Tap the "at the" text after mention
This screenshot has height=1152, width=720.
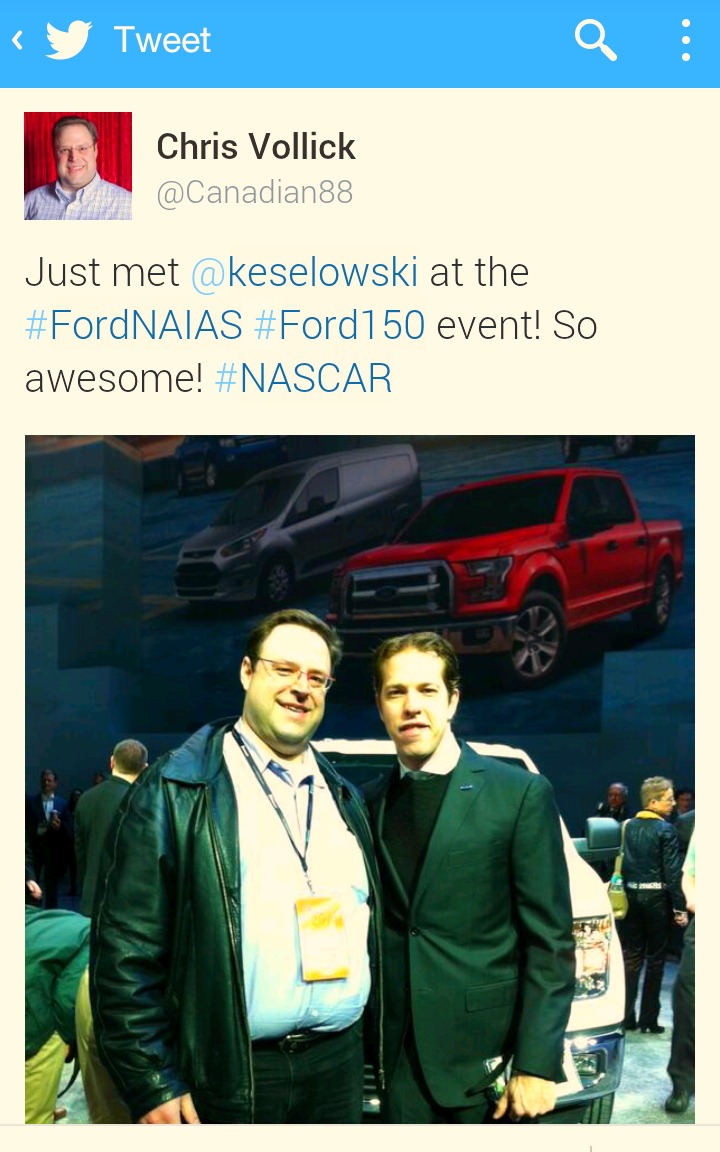click(479, 272)
